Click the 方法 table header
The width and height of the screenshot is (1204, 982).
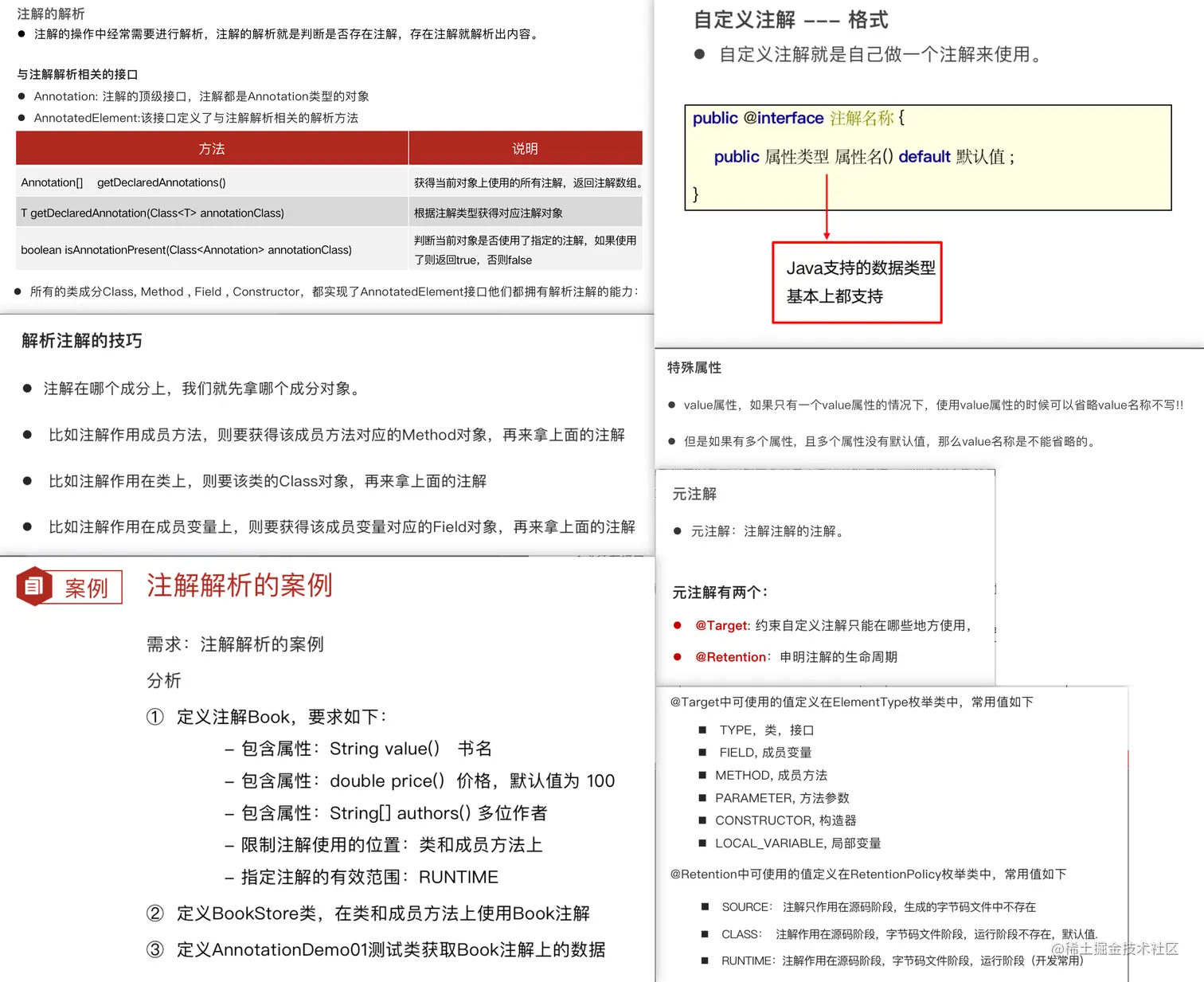[x=212, y=148]
